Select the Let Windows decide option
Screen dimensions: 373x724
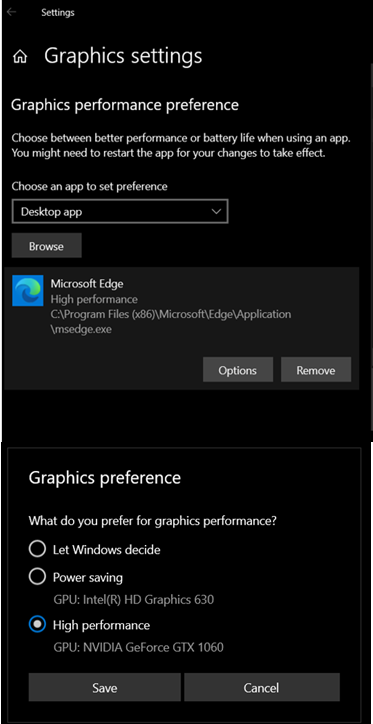(37, 549)
